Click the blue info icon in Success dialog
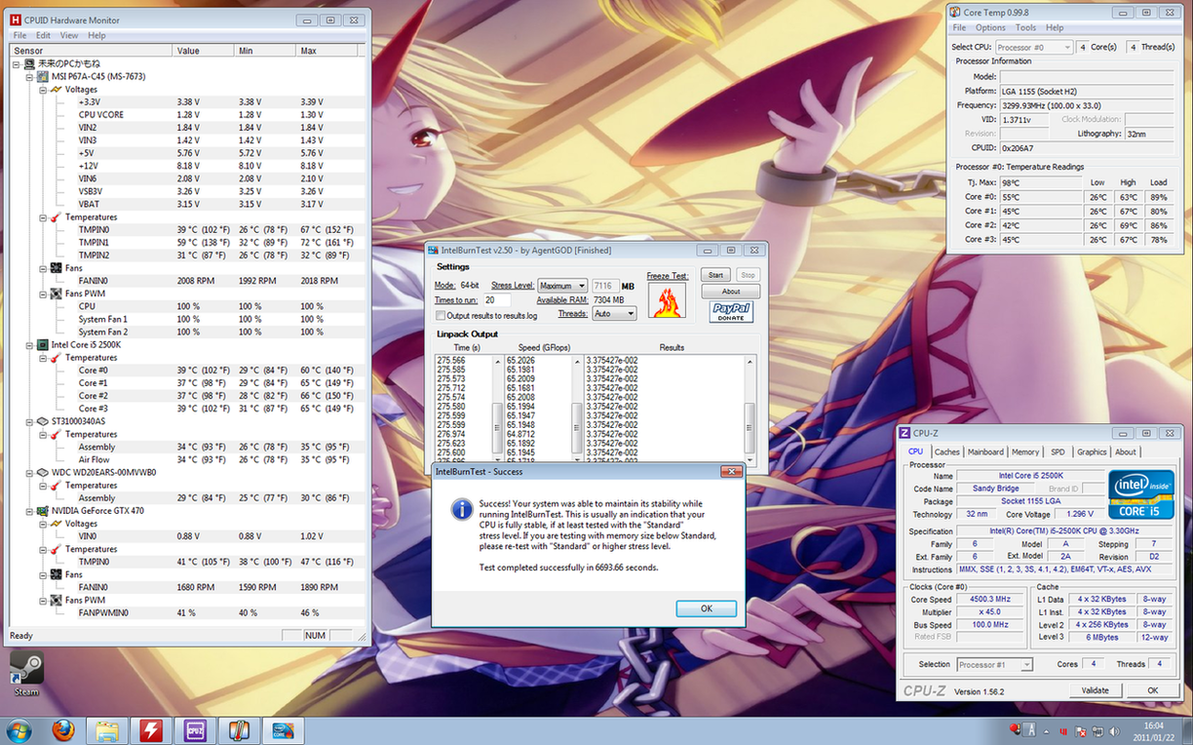 point(461,509)
